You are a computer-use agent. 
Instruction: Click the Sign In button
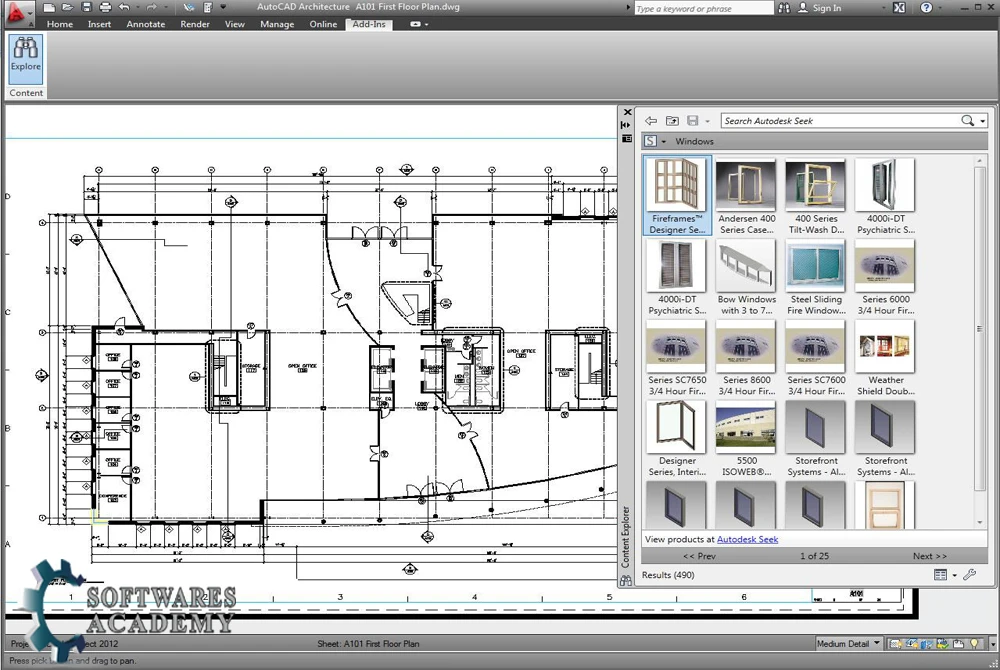point(820,8)
